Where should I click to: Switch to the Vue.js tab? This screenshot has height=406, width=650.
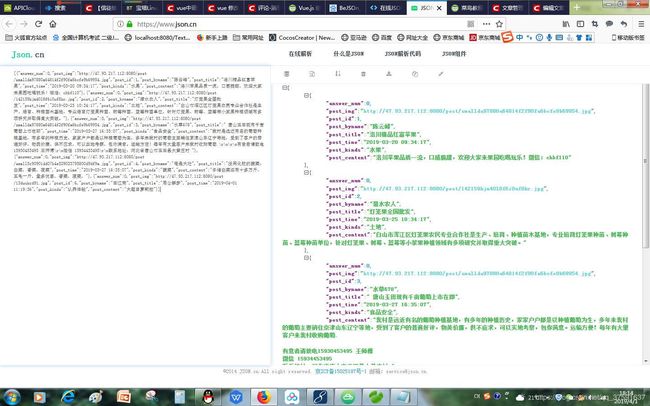[x=304, y=8]
